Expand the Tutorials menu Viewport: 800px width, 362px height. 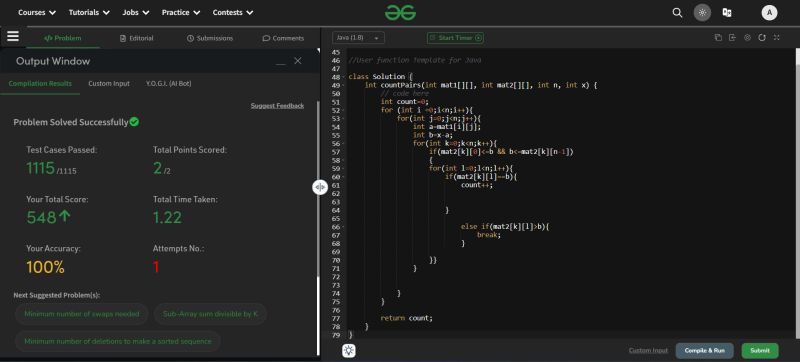click(x=89, y=13)
